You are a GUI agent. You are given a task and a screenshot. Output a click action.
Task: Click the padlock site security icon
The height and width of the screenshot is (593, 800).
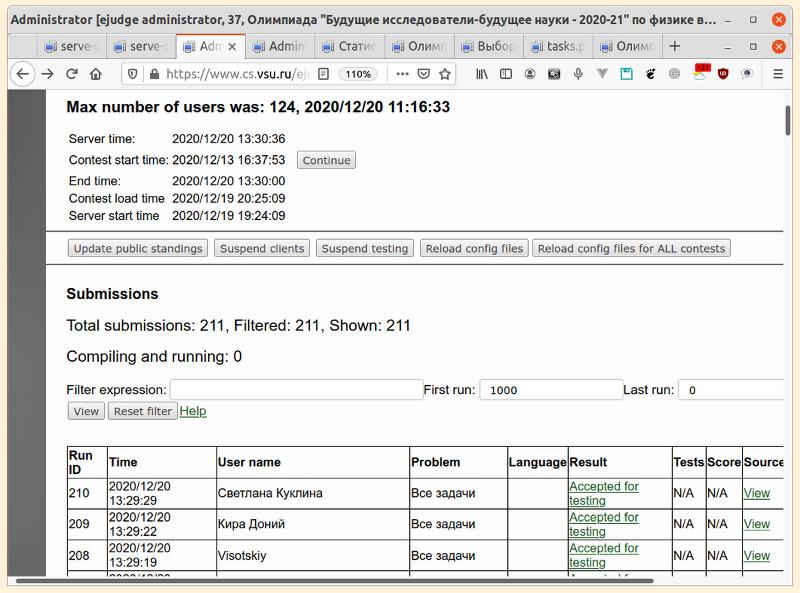tap(153, 73)
